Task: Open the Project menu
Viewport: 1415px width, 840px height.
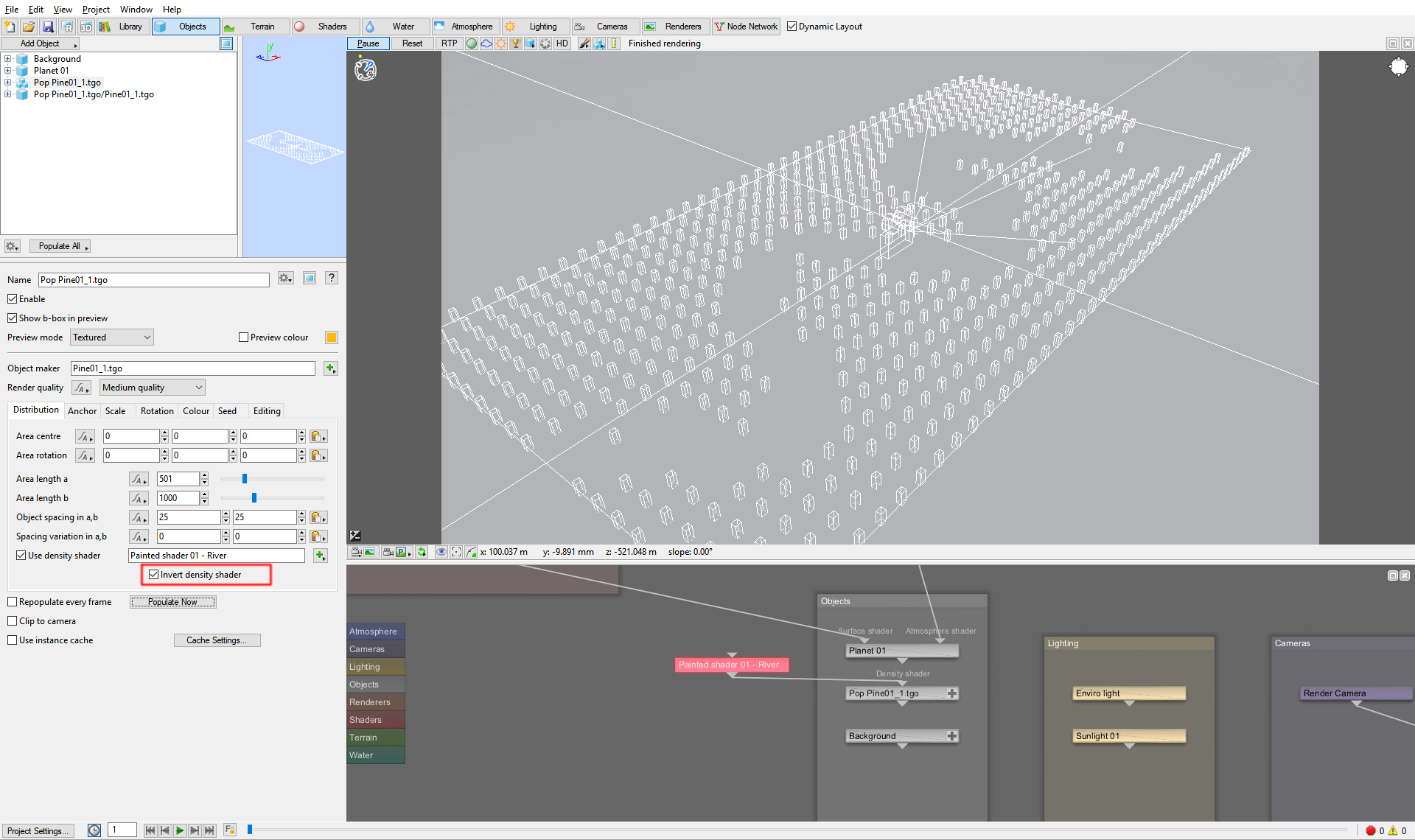Action: pos(96,10)
